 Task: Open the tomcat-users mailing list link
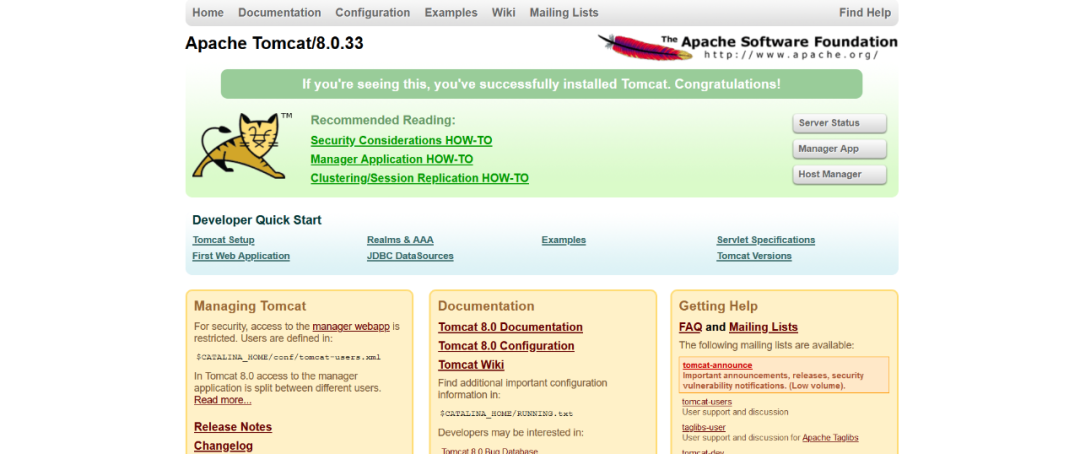[x=707, y=402]
